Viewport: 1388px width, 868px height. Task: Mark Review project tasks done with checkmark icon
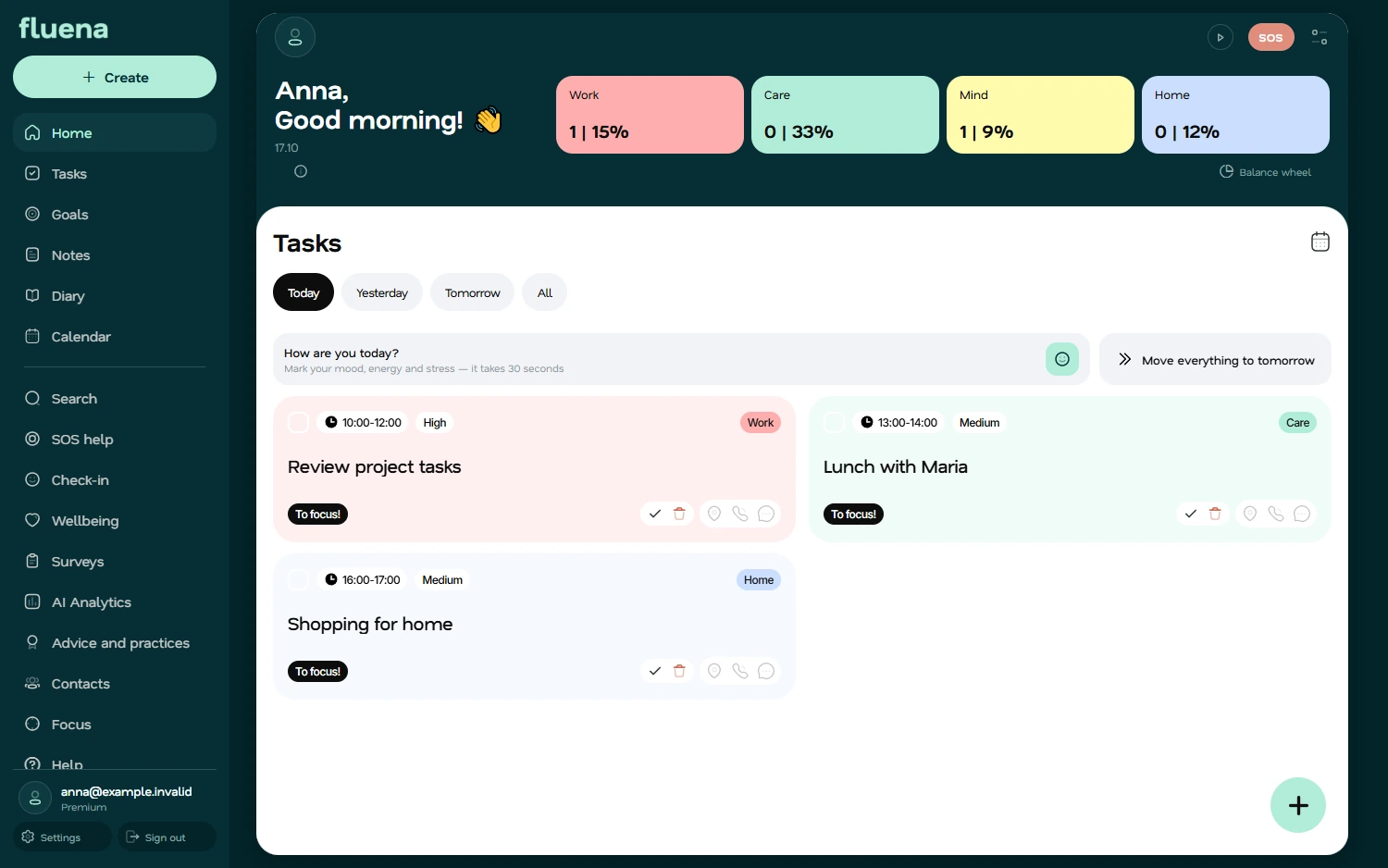click(x=655, y=514)
